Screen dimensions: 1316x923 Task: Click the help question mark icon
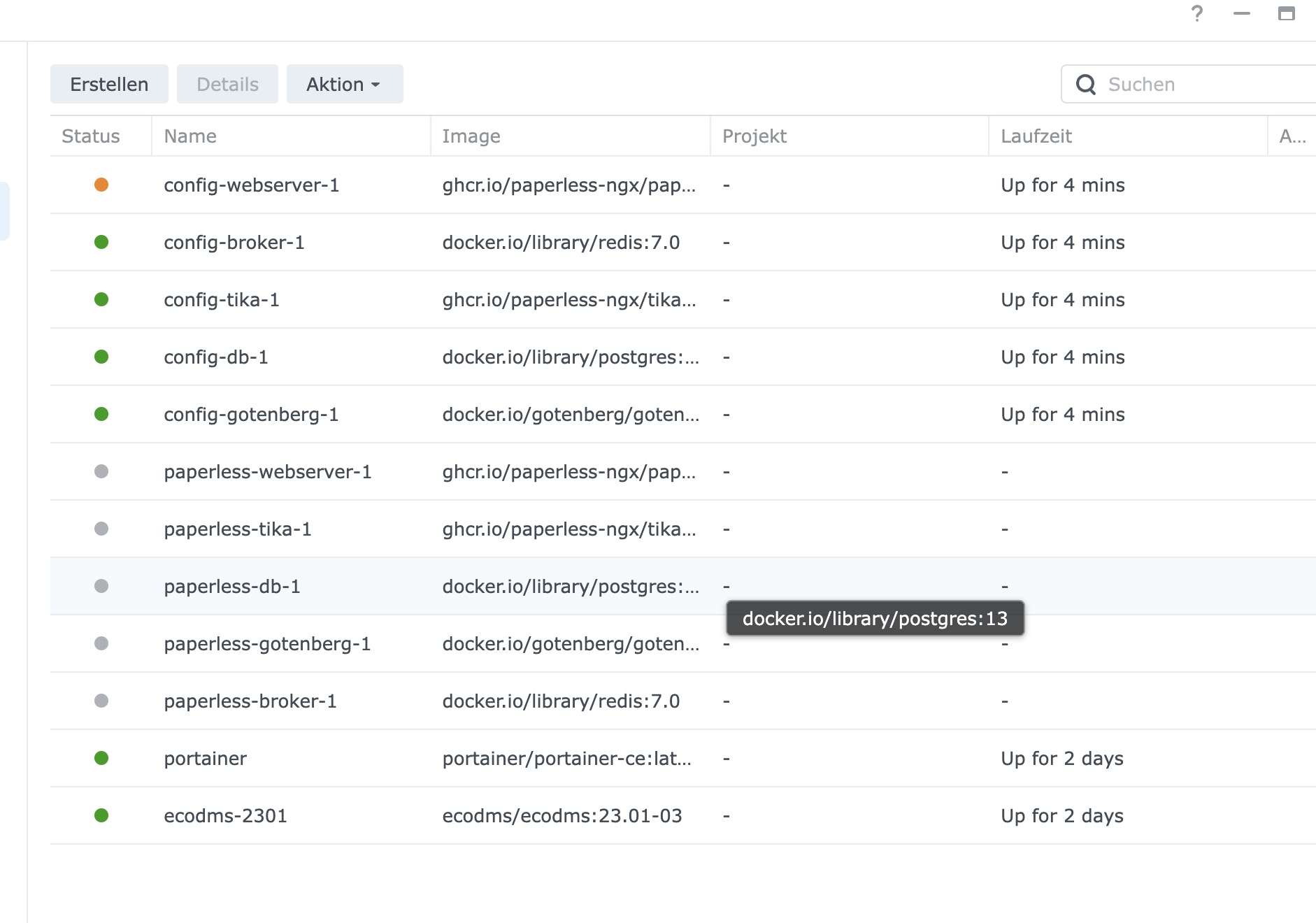coord(1197,13)
